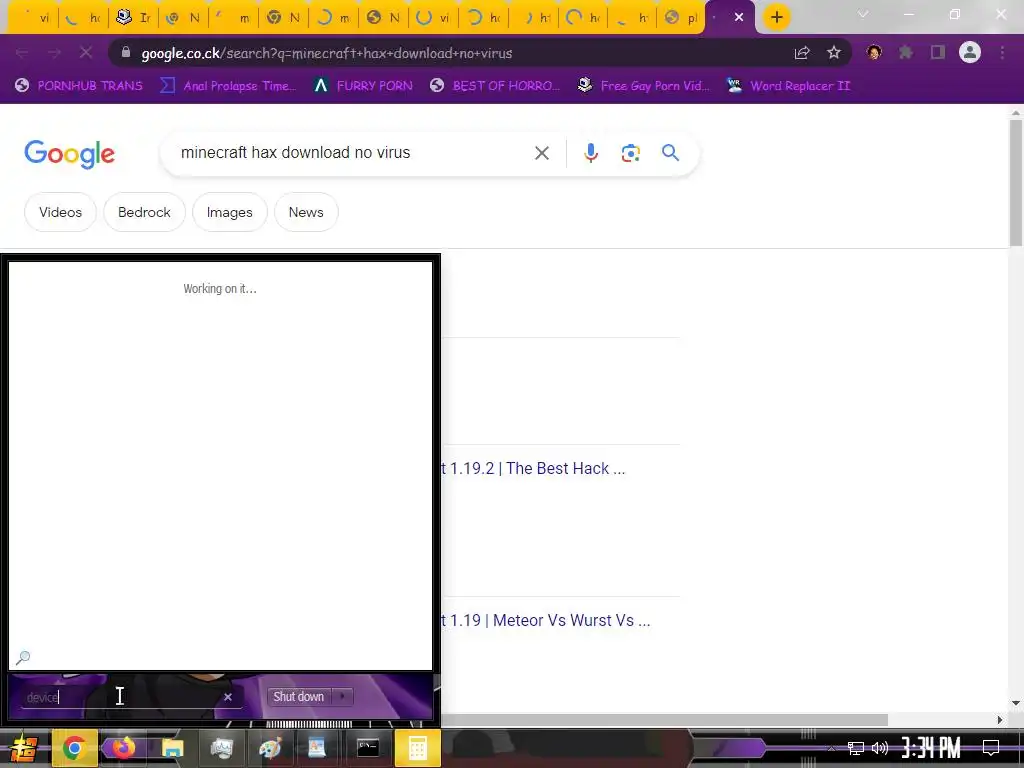
Task: Start voice search with microphone icon
Action: pos(591,153)
